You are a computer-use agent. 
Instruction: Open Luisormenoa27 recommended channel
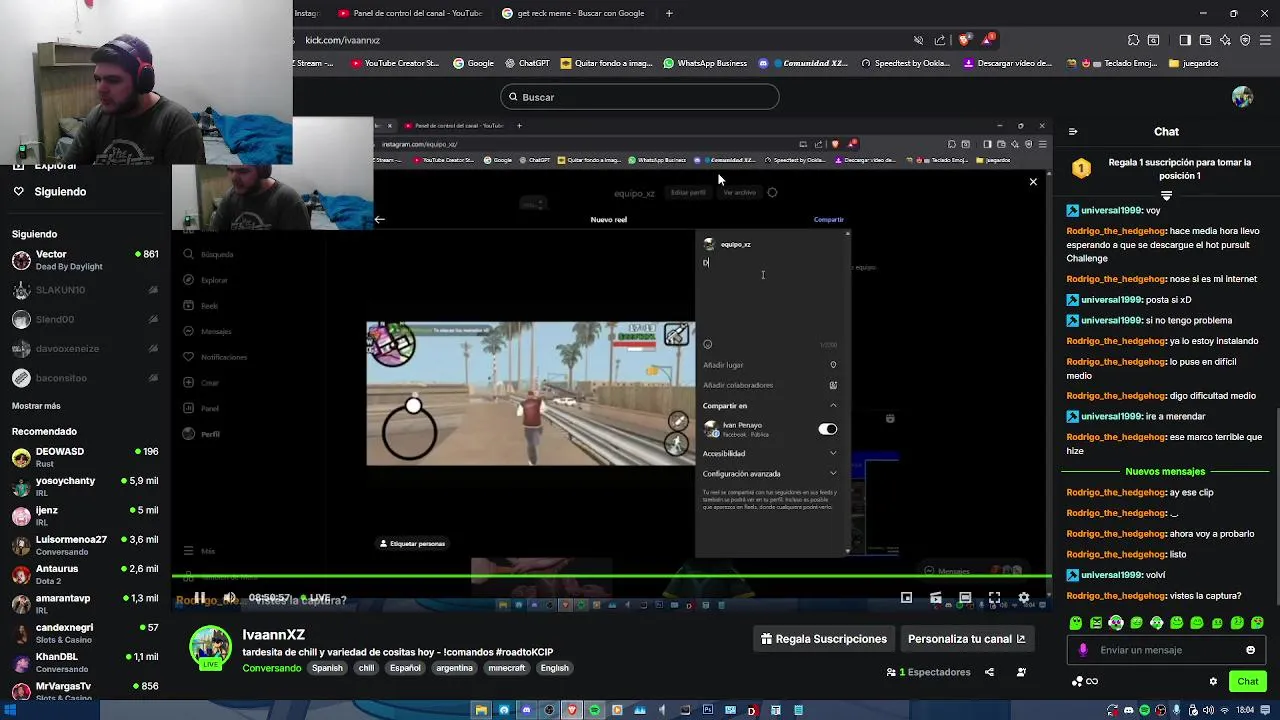click(x=85, y=545)
